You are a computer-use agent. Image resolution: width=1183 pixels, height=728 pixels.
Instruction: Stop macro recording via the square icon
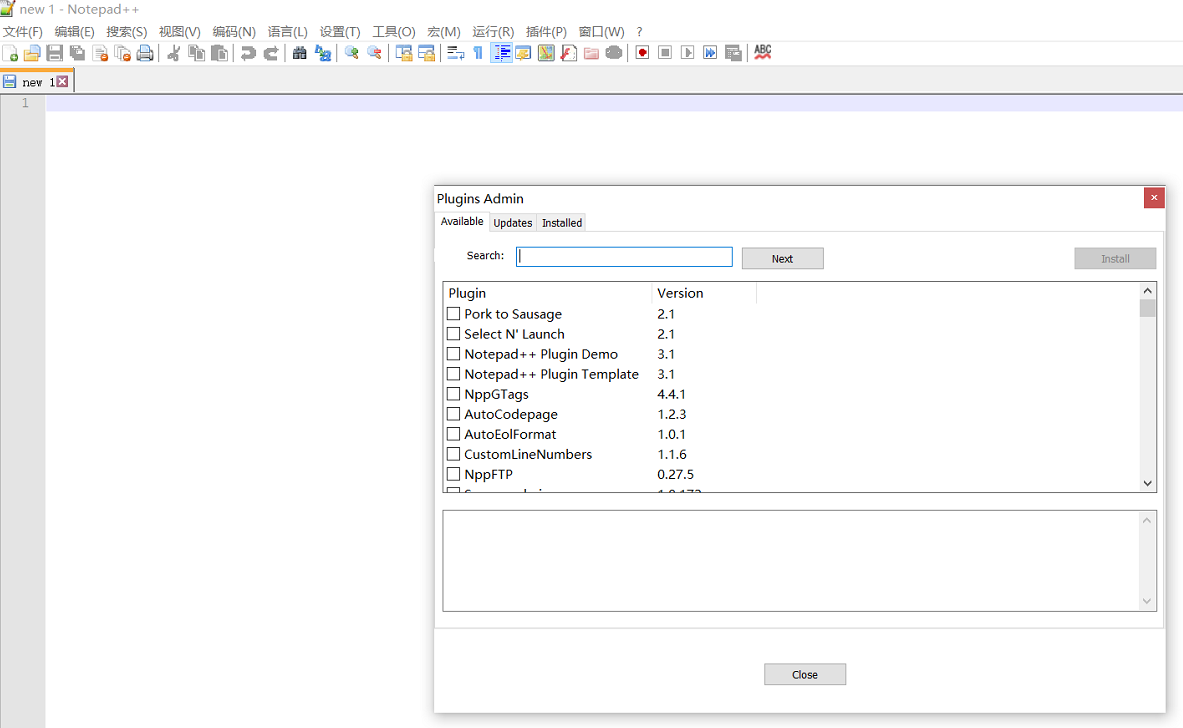665,53
